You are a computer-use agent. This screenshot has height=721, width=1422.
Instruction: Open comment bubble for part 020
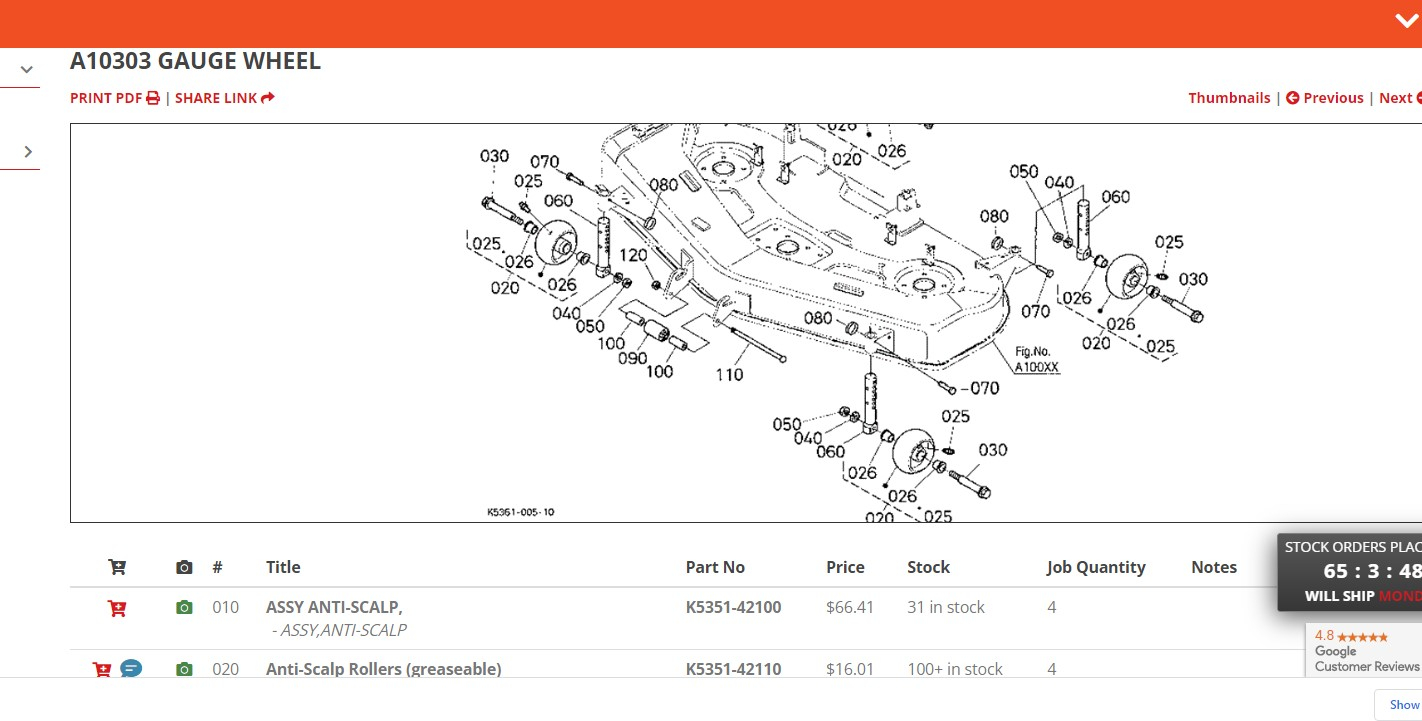(x=131, y=668)
